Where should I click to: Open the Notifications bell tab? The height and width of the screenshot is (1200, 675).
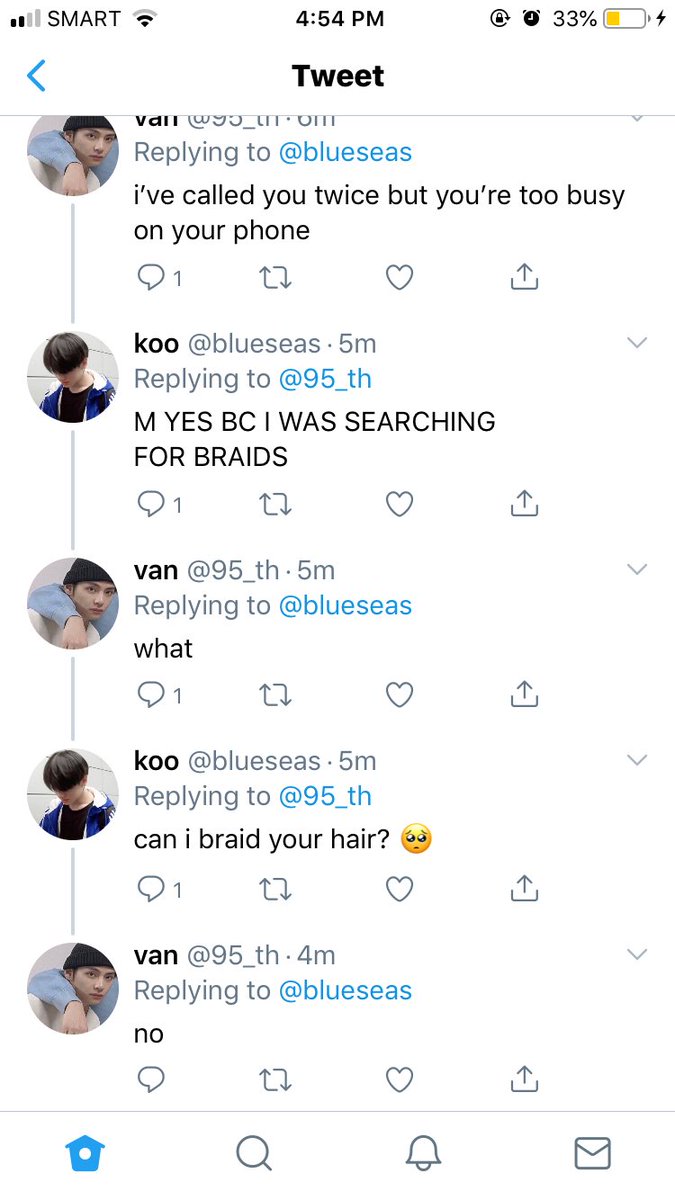(423, 1154)
